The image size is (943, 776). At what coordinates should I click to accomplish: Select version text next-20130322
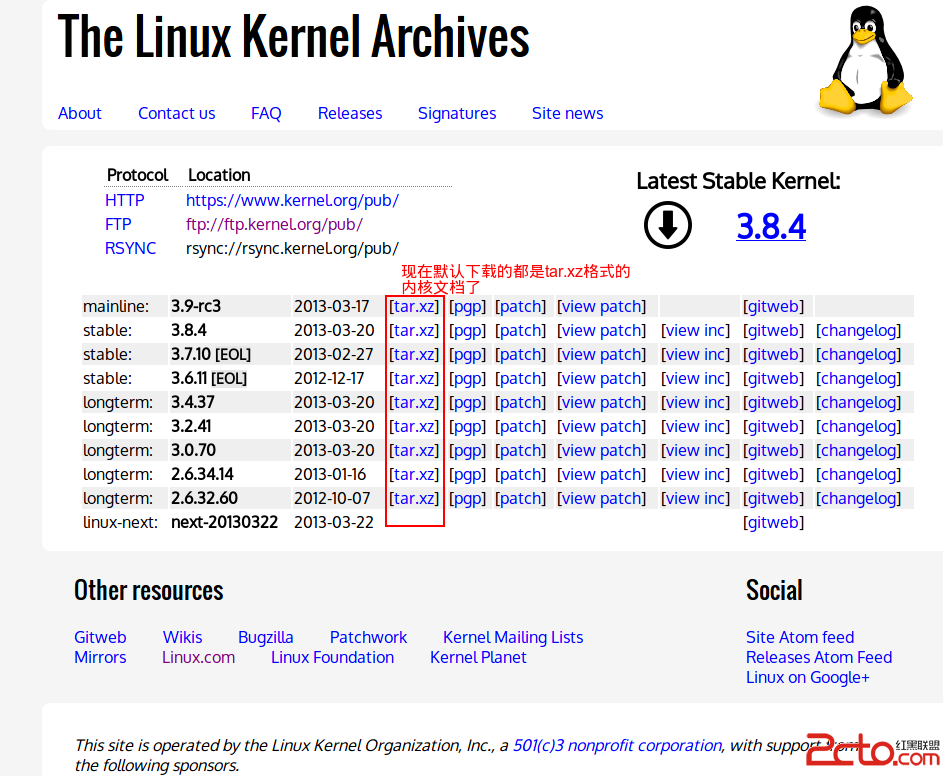(x=224, y=522)
